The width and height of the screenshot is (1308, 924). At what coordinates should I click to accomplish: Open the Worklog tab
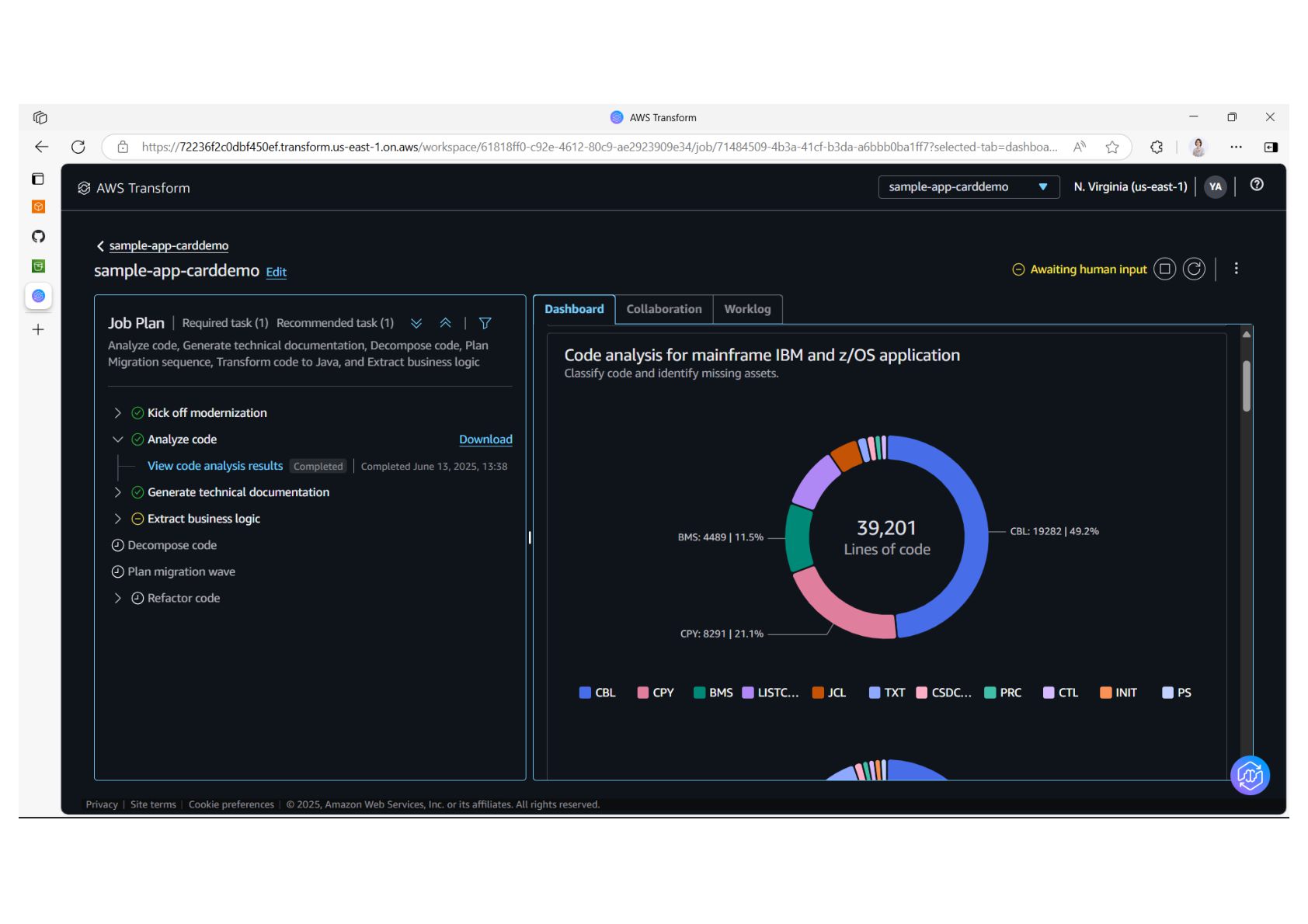(x=747, y=309)
